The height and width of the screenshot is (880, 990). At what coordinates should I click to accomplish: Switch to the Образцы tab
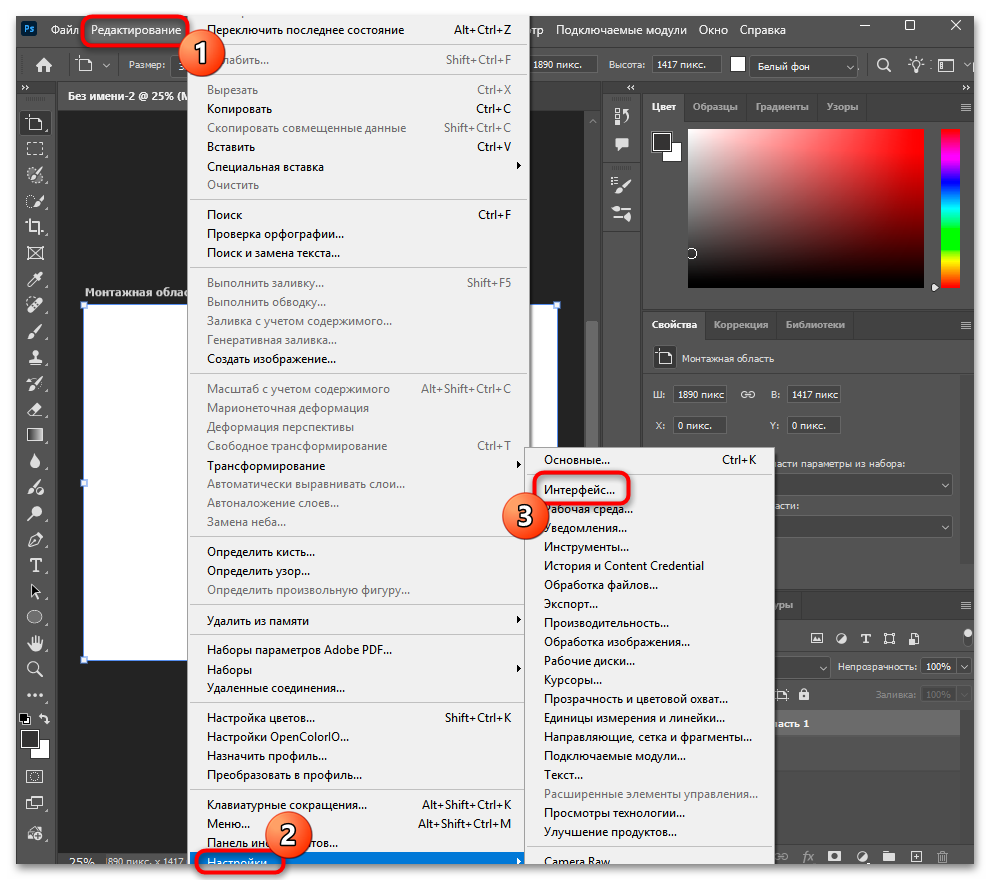click(x=715, y=107)
